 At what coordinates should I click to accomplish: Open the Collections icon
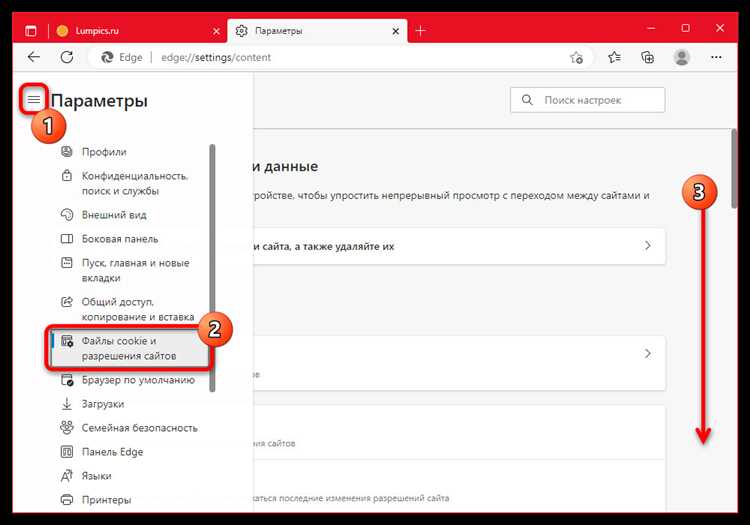tap(648, 57)
